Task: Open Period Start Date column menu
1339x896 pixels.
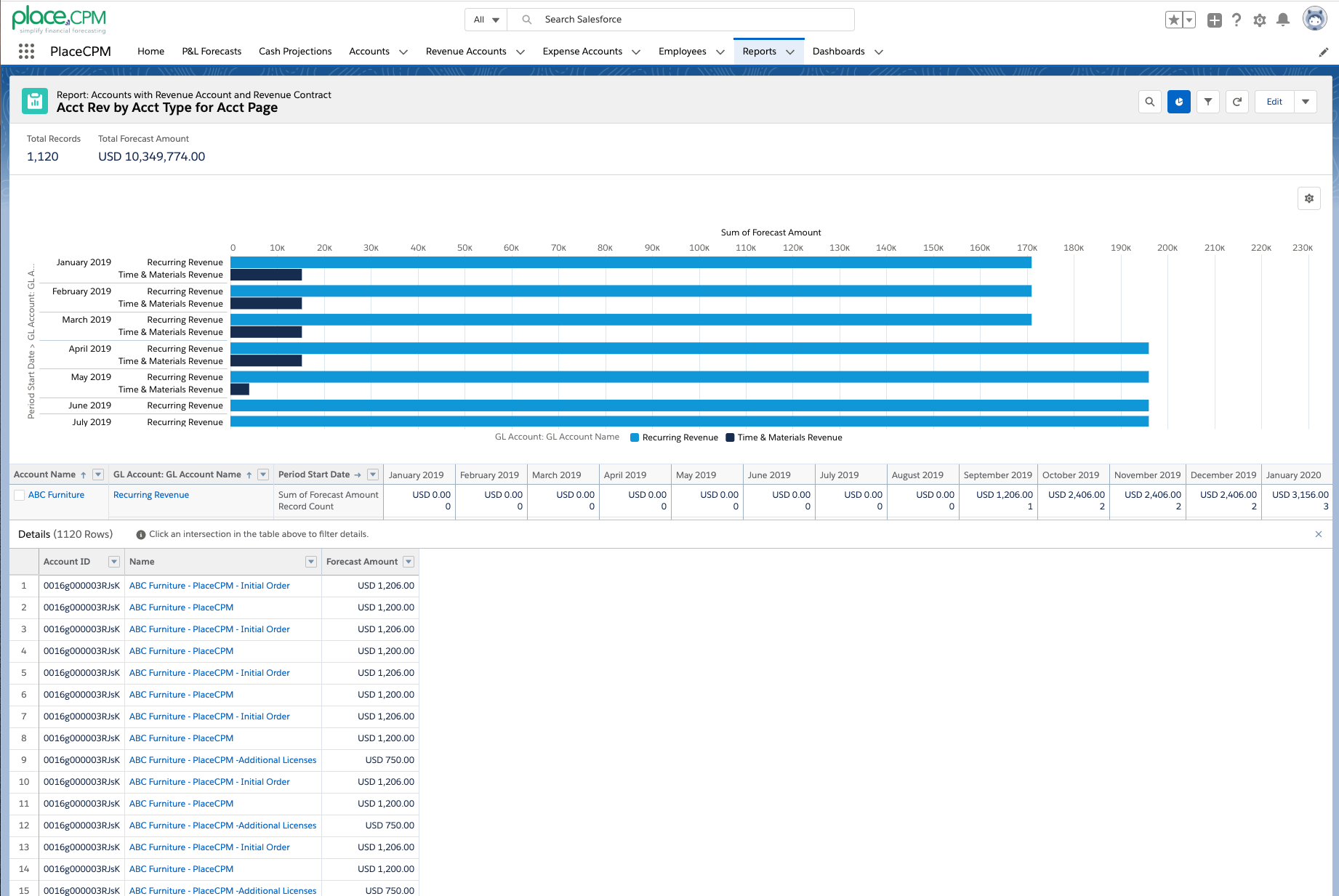Action: 373,475
